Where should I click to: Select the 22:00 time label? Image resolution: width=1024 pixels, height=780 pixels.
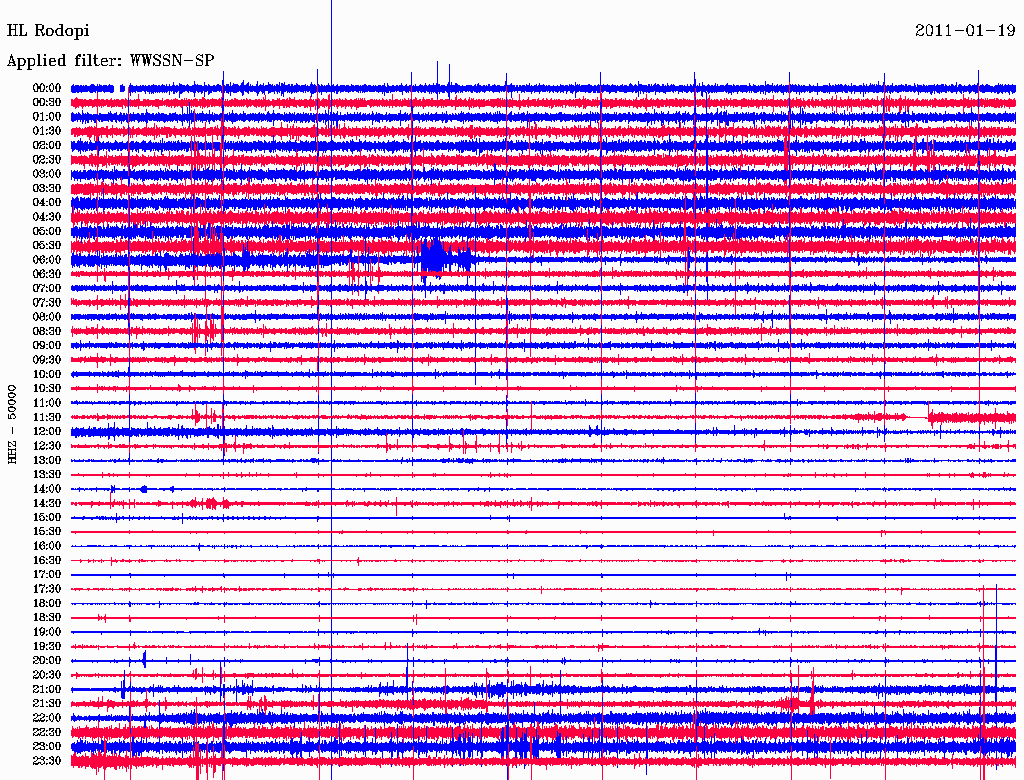(x=47, y=718)
